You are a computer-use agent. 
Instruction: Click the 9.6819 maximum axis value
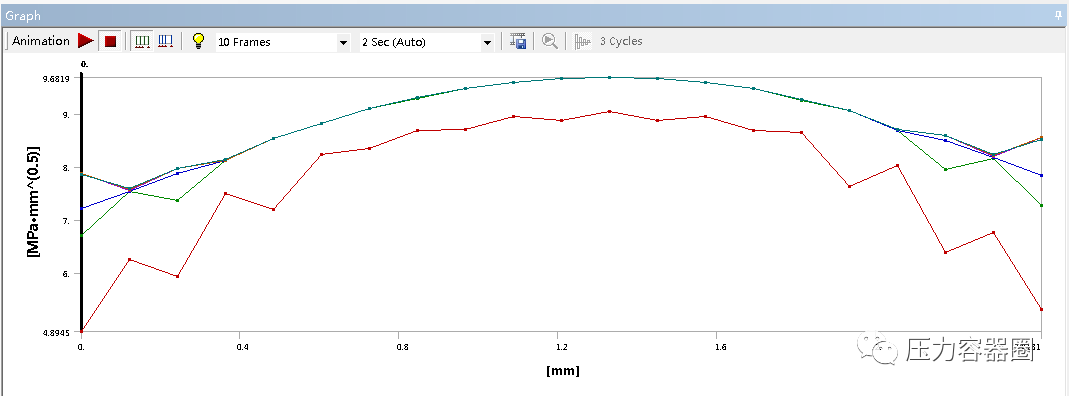tap(56, 79)
